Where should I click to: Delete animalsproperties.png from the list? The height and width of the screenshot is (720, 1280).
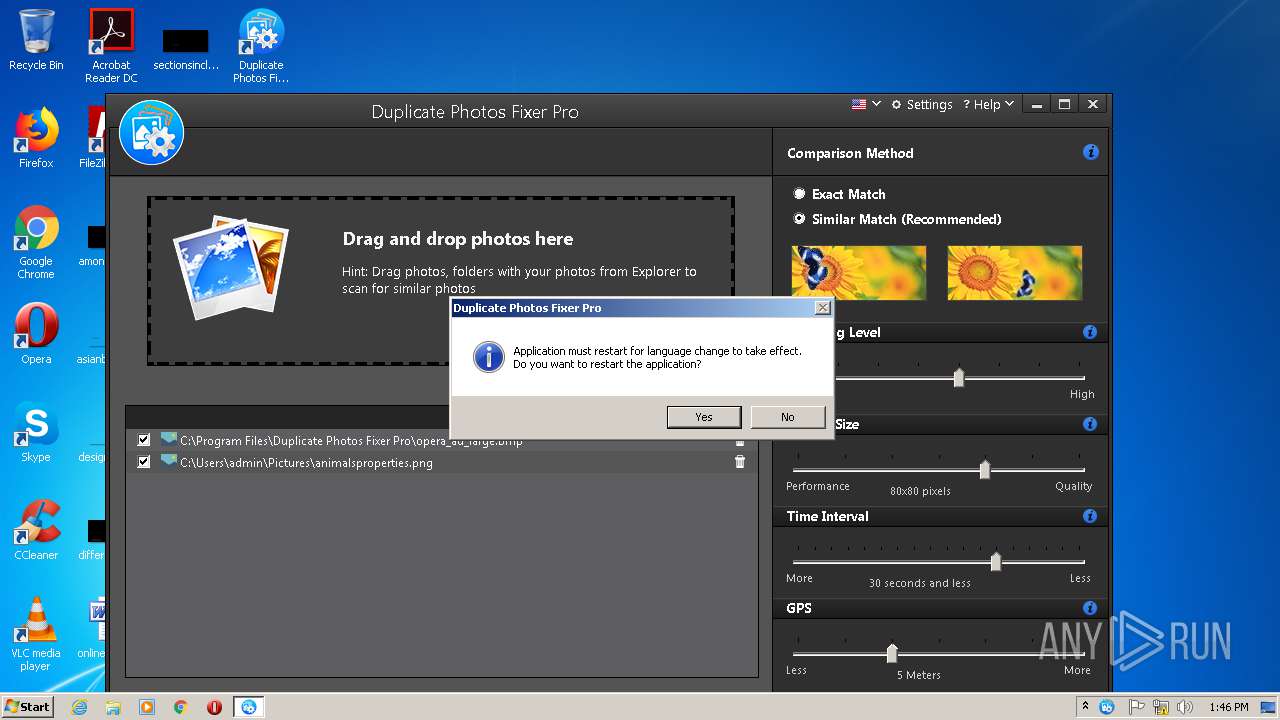(x=740, y=462)
